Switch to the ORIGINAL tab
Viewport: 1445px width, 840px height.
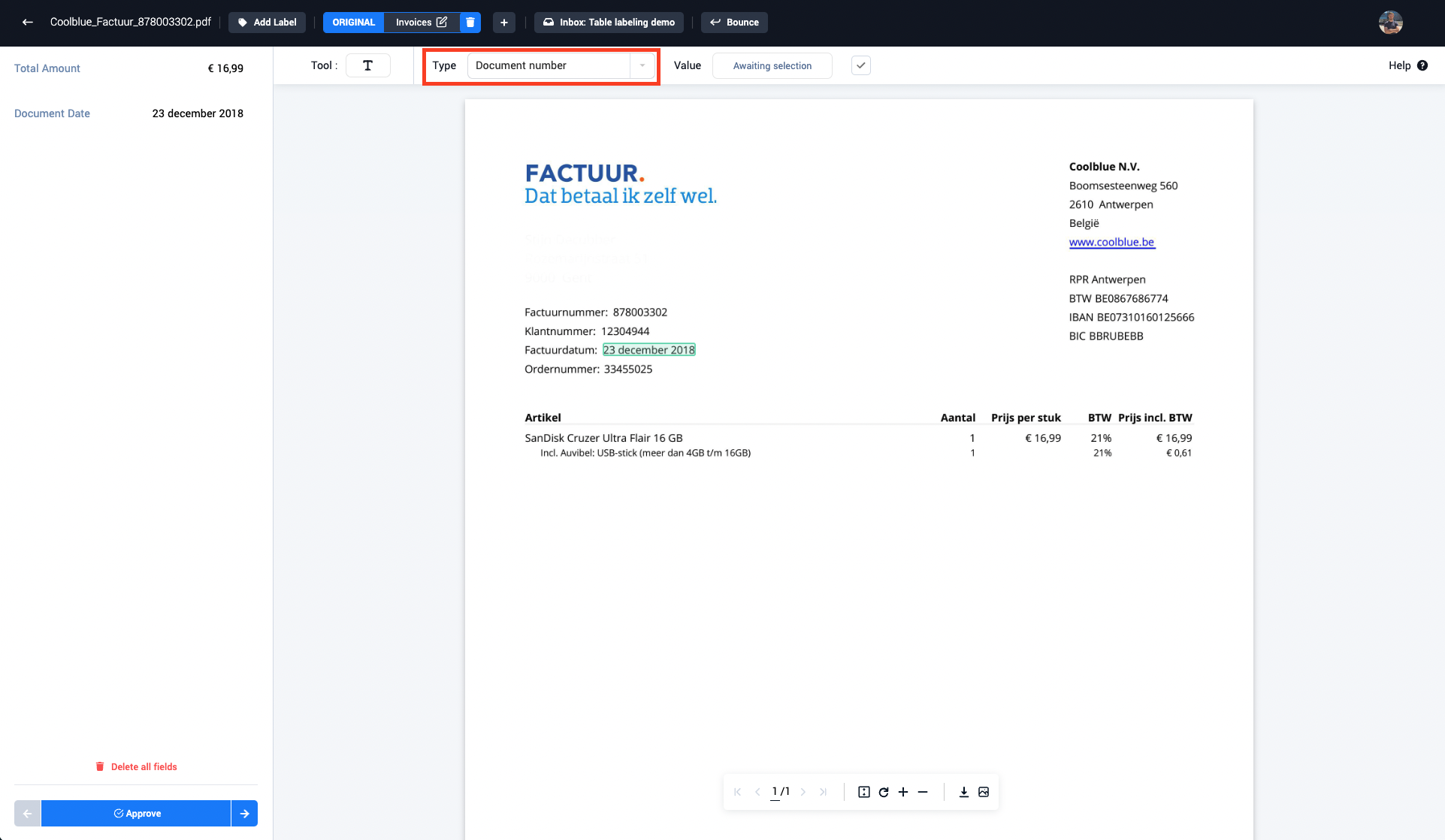point(353,22)
